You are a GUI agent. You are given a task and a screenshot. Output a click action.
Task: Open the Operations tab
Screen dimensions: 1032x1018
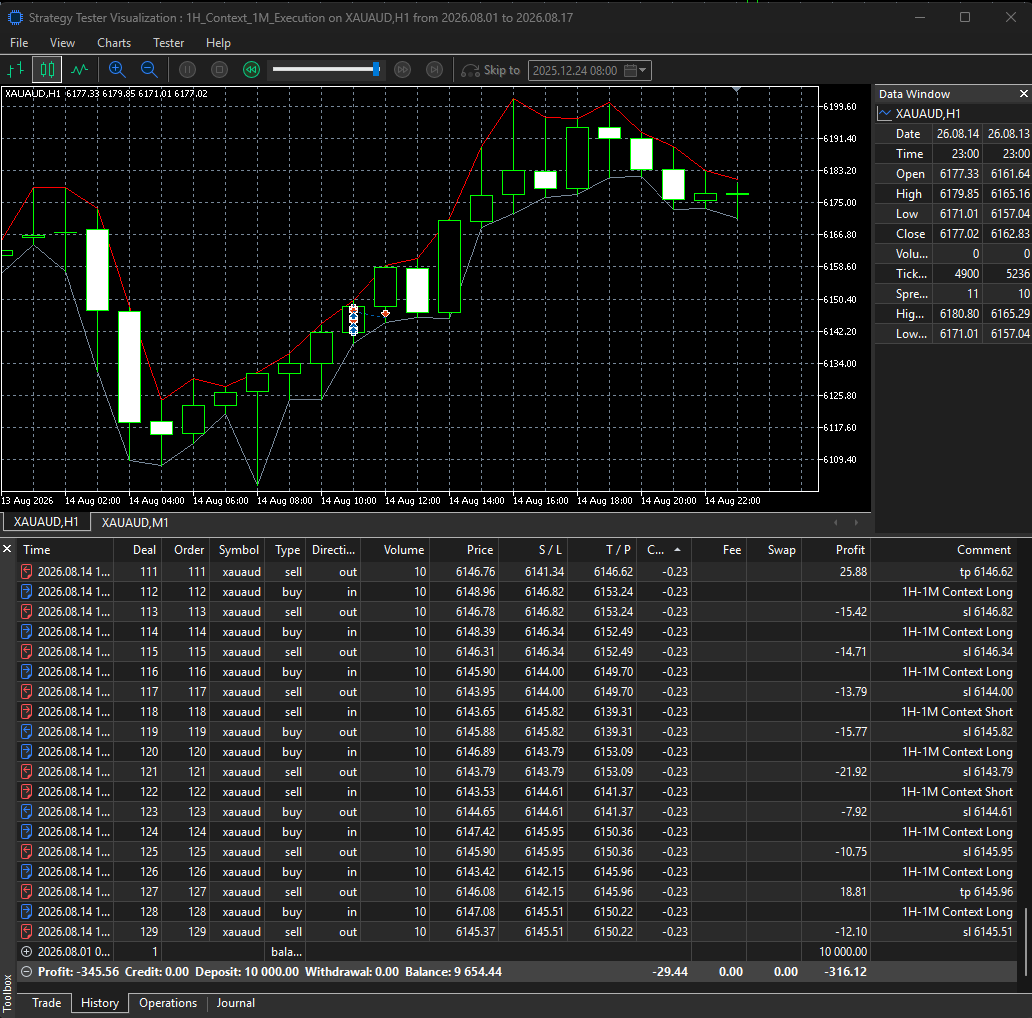pos(168,1003)
